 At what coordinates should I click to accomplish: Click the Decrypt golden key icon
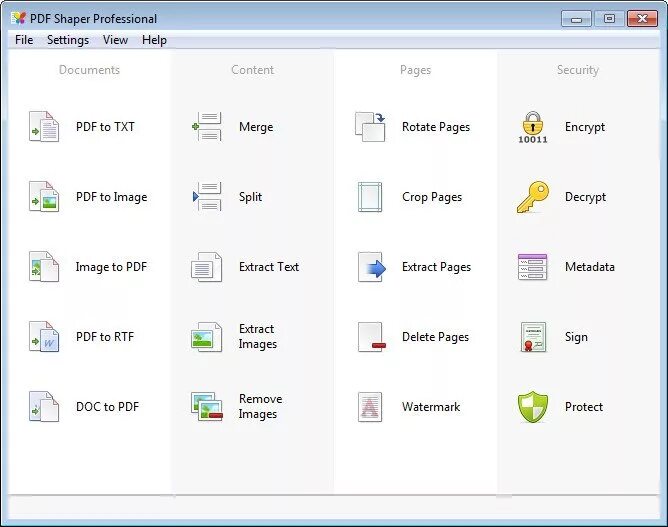533,197
